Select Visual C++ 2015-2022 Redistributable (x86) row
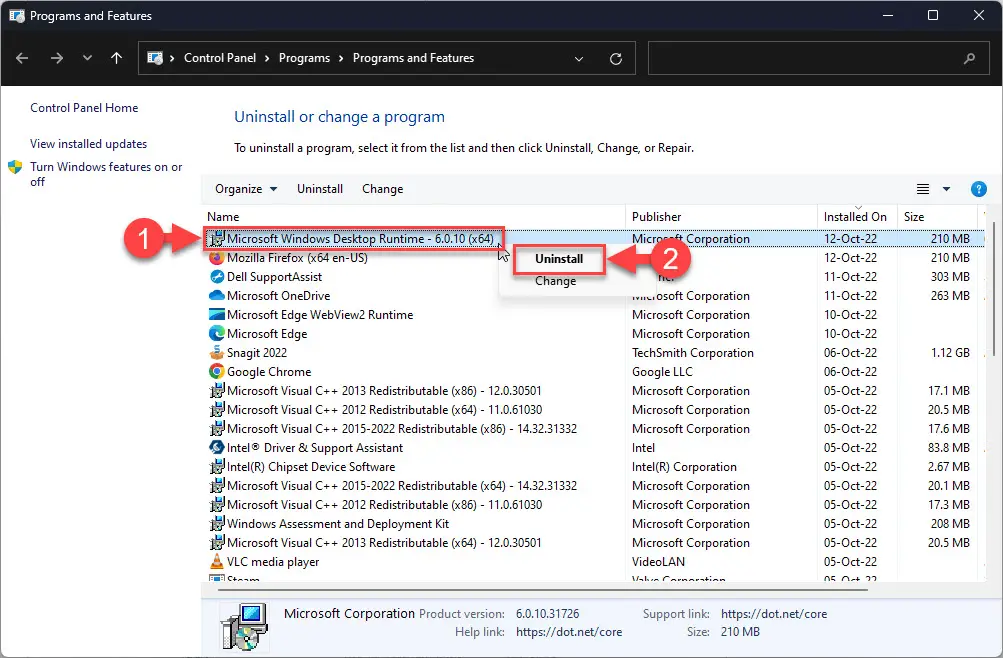Viewport: 1003px width, 658px height. pyautogui.click(x=595, y=429)
